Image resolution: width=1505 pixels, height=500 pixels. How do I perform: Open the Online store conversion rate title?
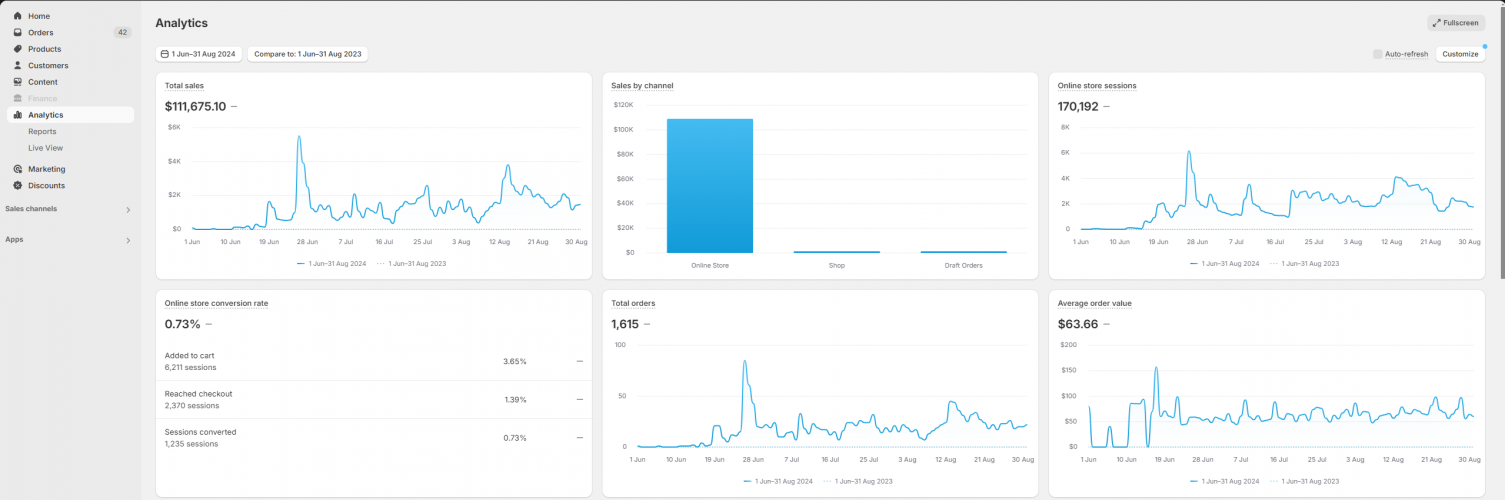tap(216, 303)
